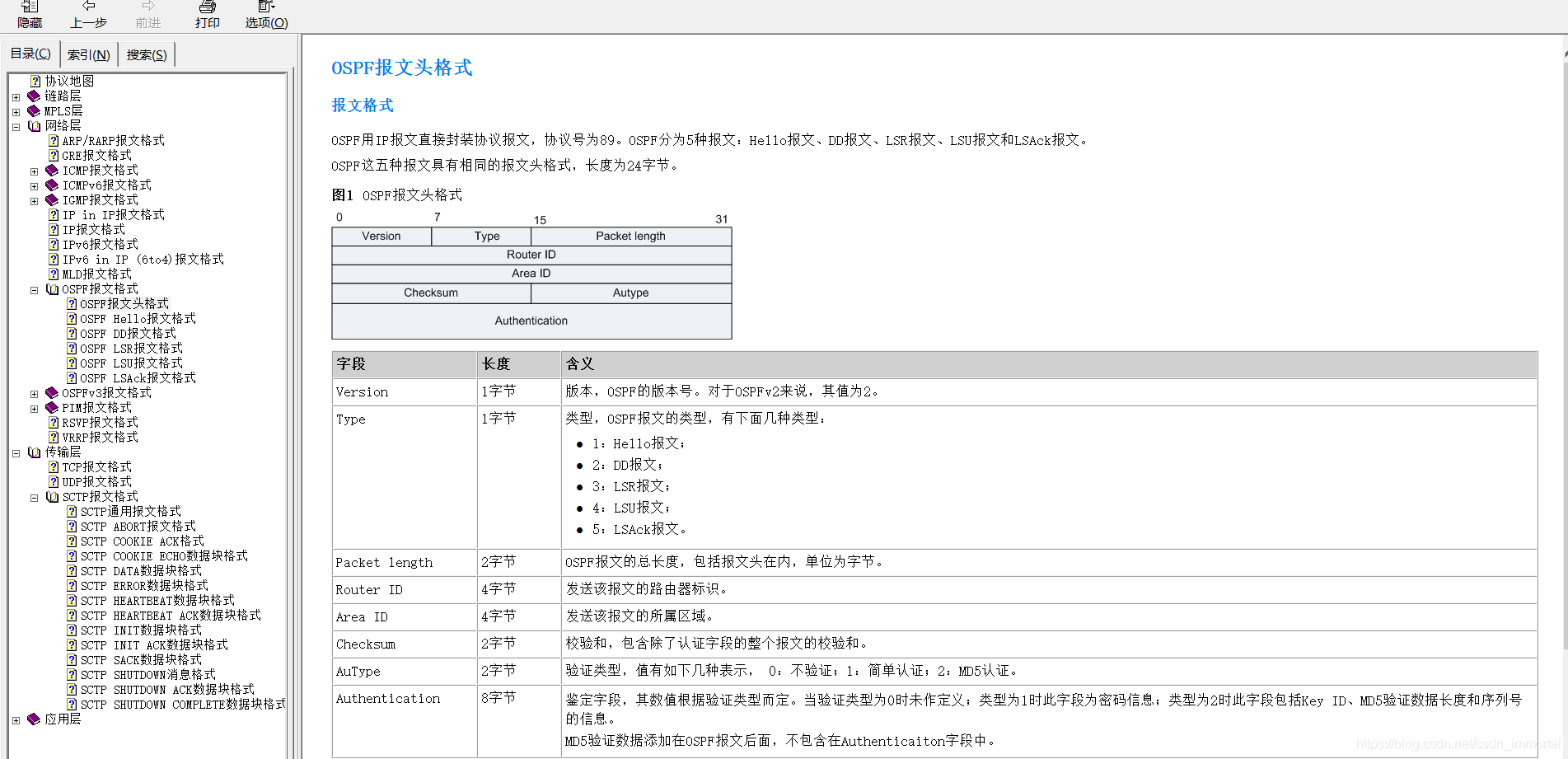Go back with the 上一步 toolbar button
The image size is (1568, 759).
[x=88, y=14]
